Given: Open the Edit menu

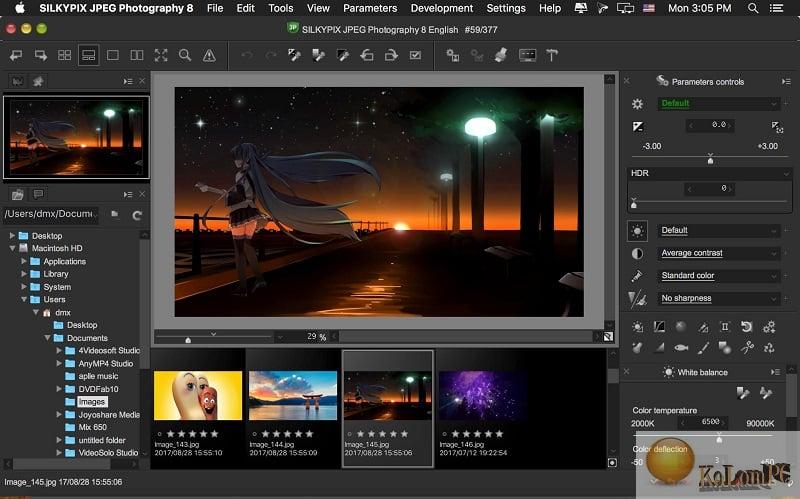Looking at the screenshot, I should [x=245, y=8].
